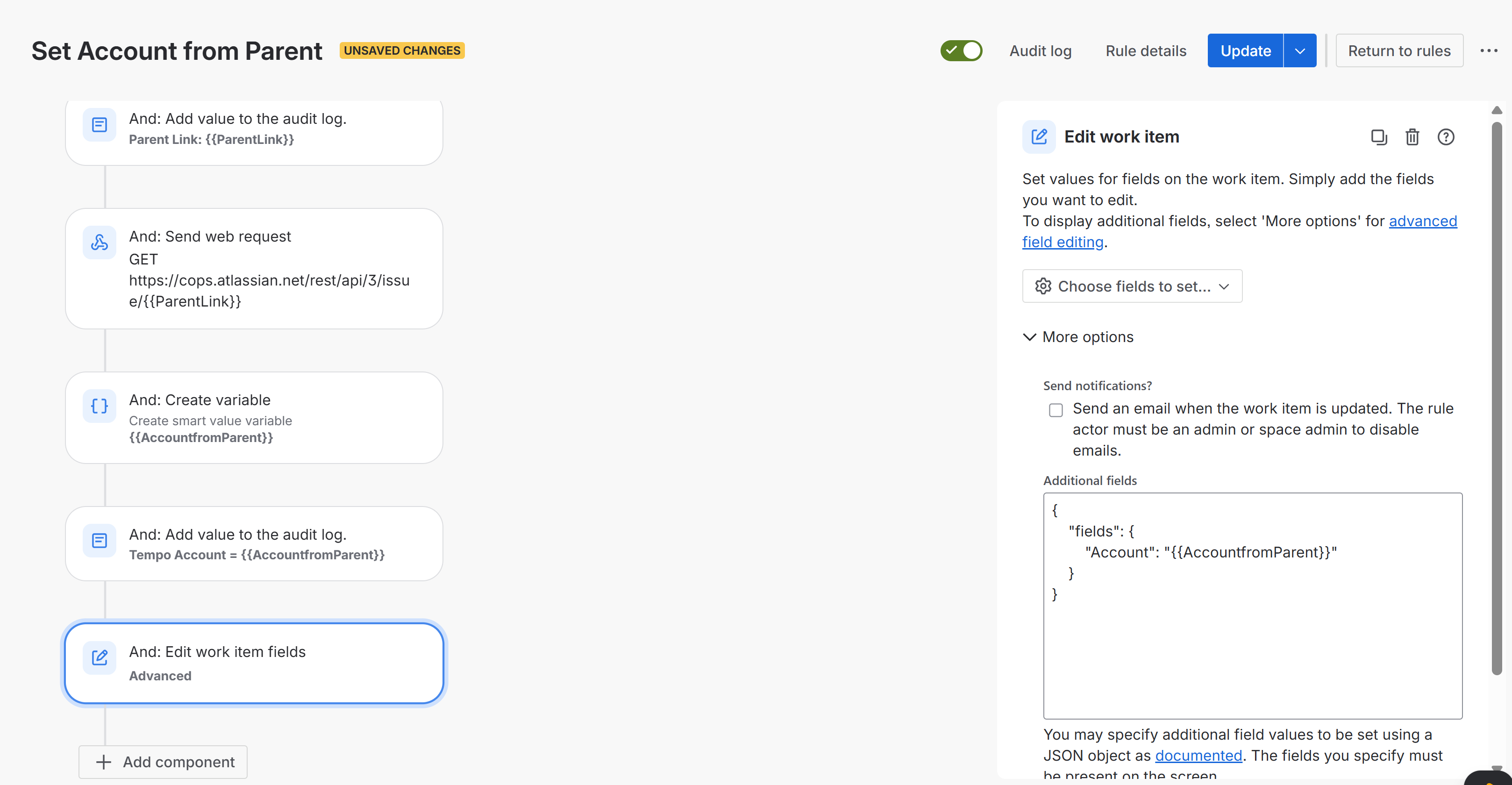The height and width of the screenshot is (785, 1512).
Task: Check the send email notification checkbox
Action: pyautogui.click(x=1056, y=410)
